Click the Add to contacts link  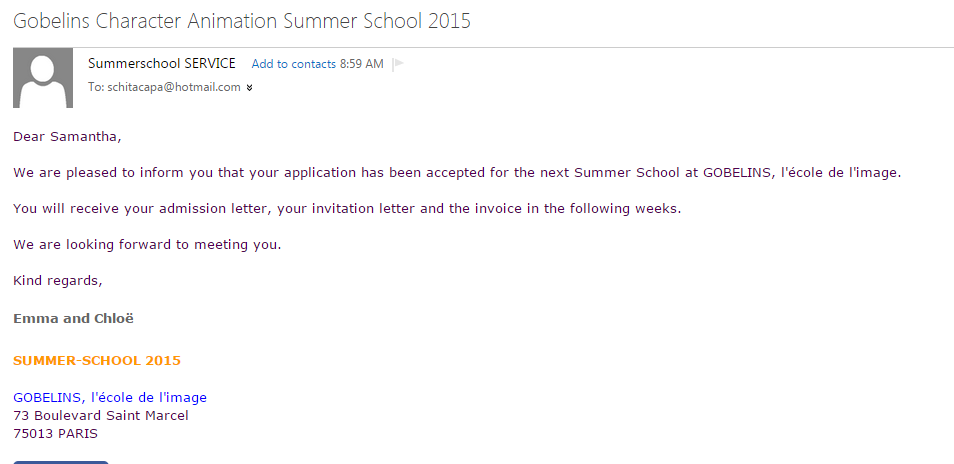point(293,64)
